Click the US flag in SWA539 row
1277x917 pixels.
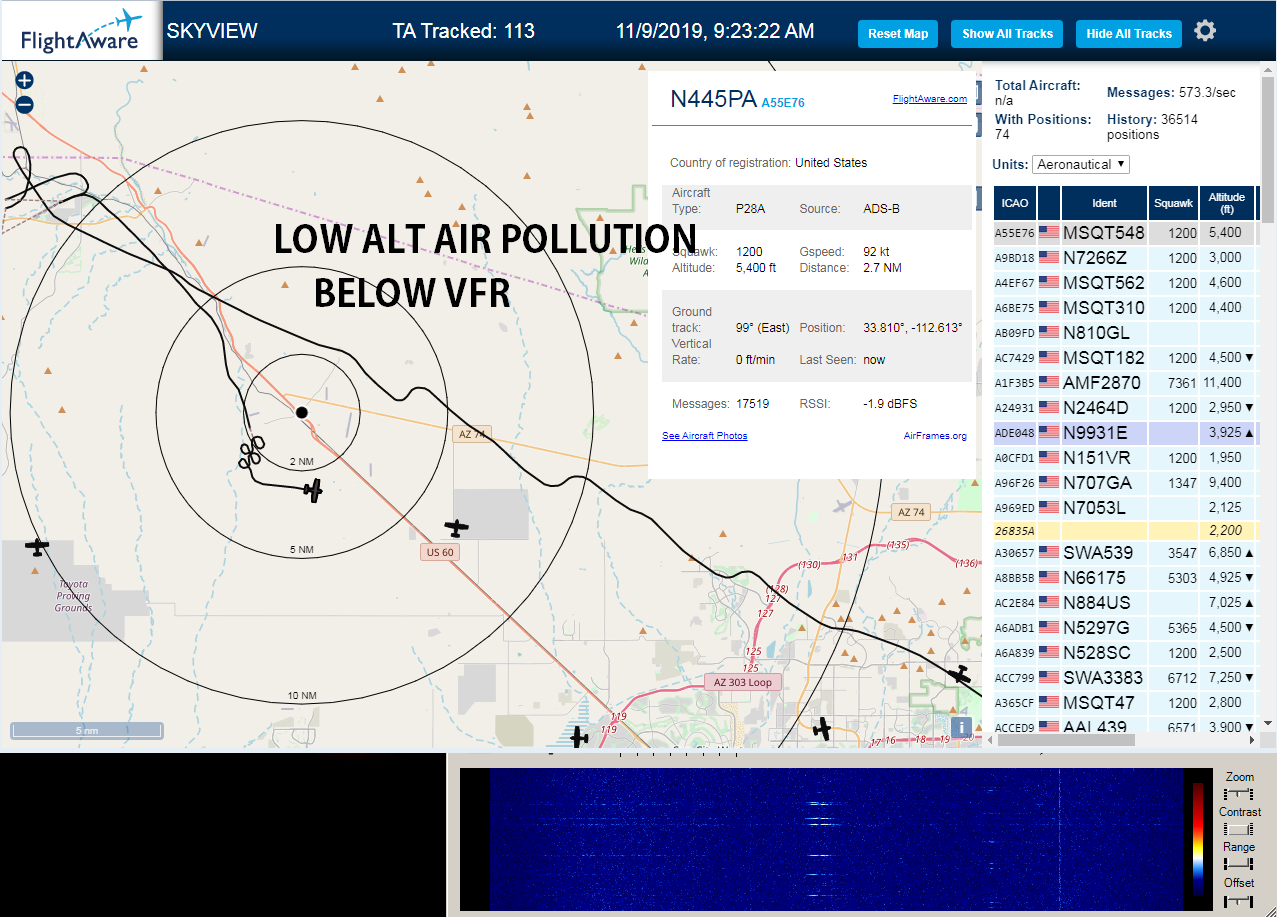pos(1049,553)
